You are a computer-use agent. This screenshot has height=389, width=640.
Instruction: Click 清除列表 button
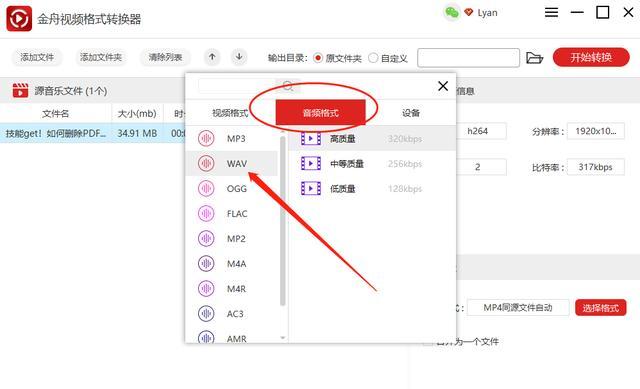point(165,57)
